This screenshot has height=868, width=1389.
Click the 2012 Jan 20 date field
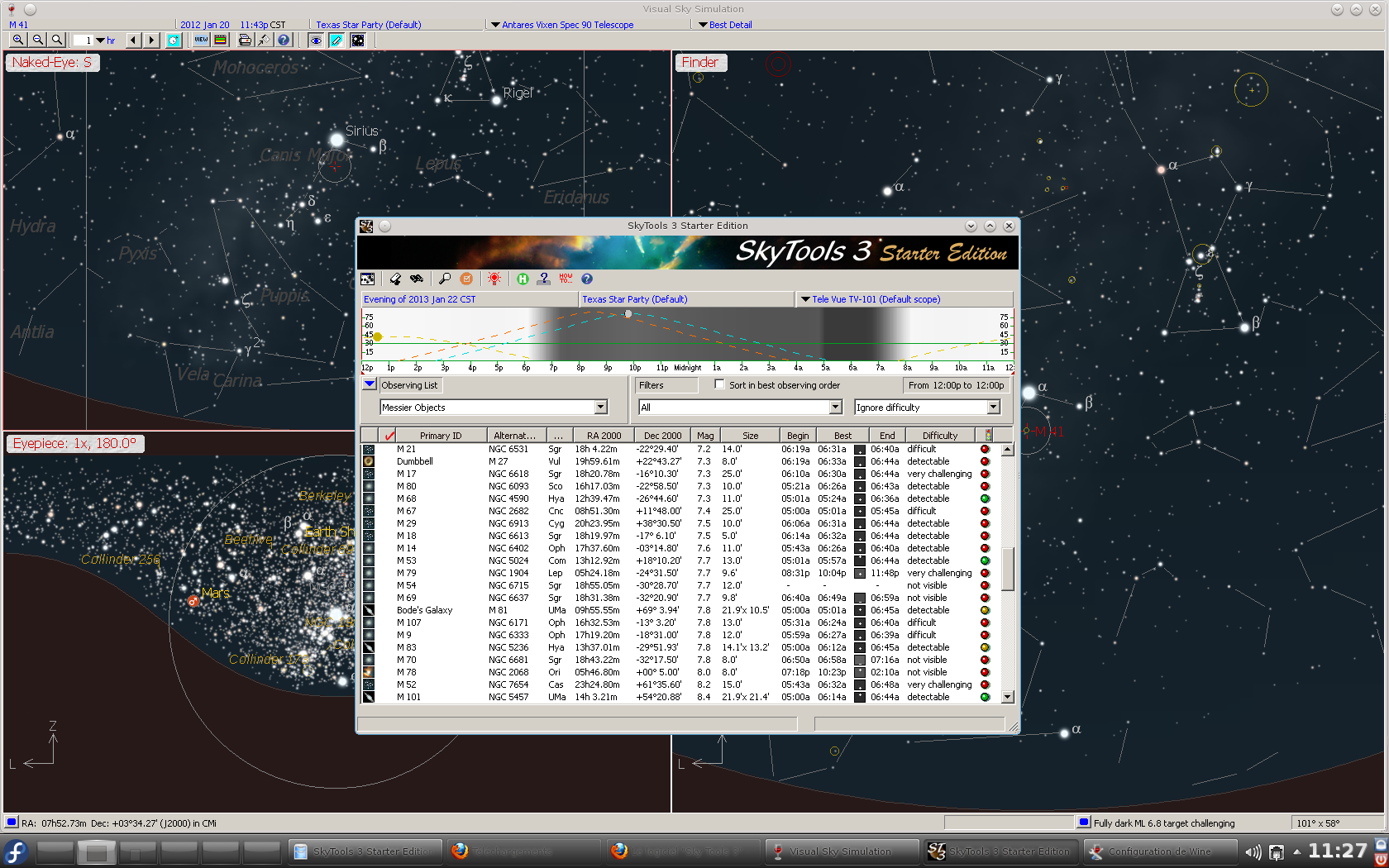click(205, 25)
